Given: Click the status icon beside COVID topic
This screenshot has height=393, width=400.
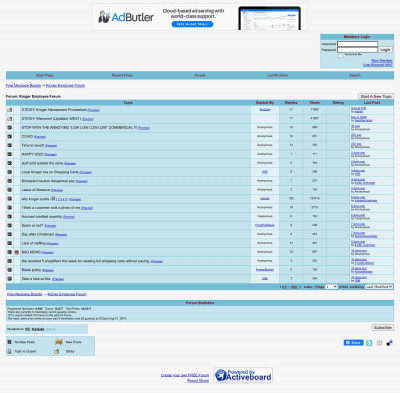Looking at the screenshot, I should (x=10, y=136).
